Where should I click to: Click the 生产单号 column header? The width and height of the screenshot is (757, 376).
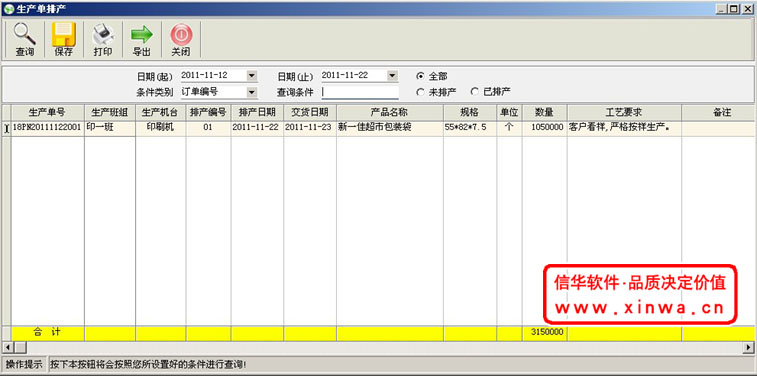pos(48,112)
